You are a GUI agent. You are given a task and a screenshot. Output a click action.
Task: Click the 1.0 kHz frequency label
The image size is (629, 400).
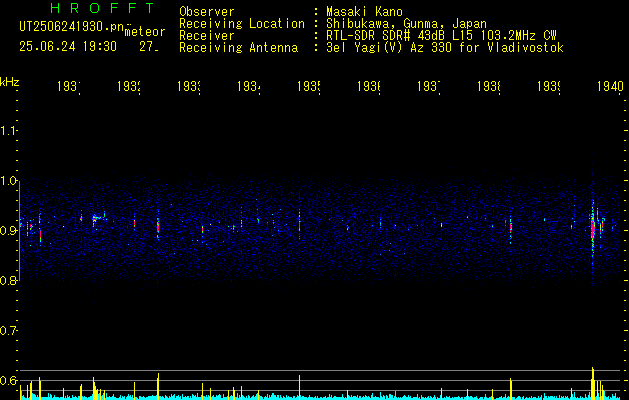click(9, 181)
